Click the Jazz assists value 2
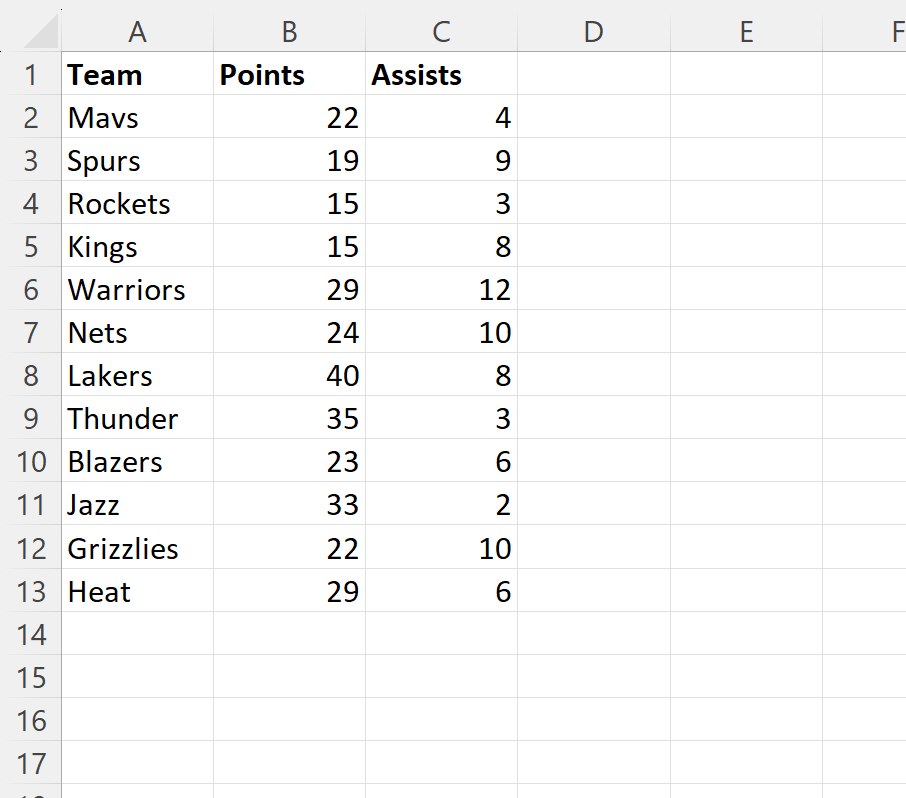 coord(441,505)
